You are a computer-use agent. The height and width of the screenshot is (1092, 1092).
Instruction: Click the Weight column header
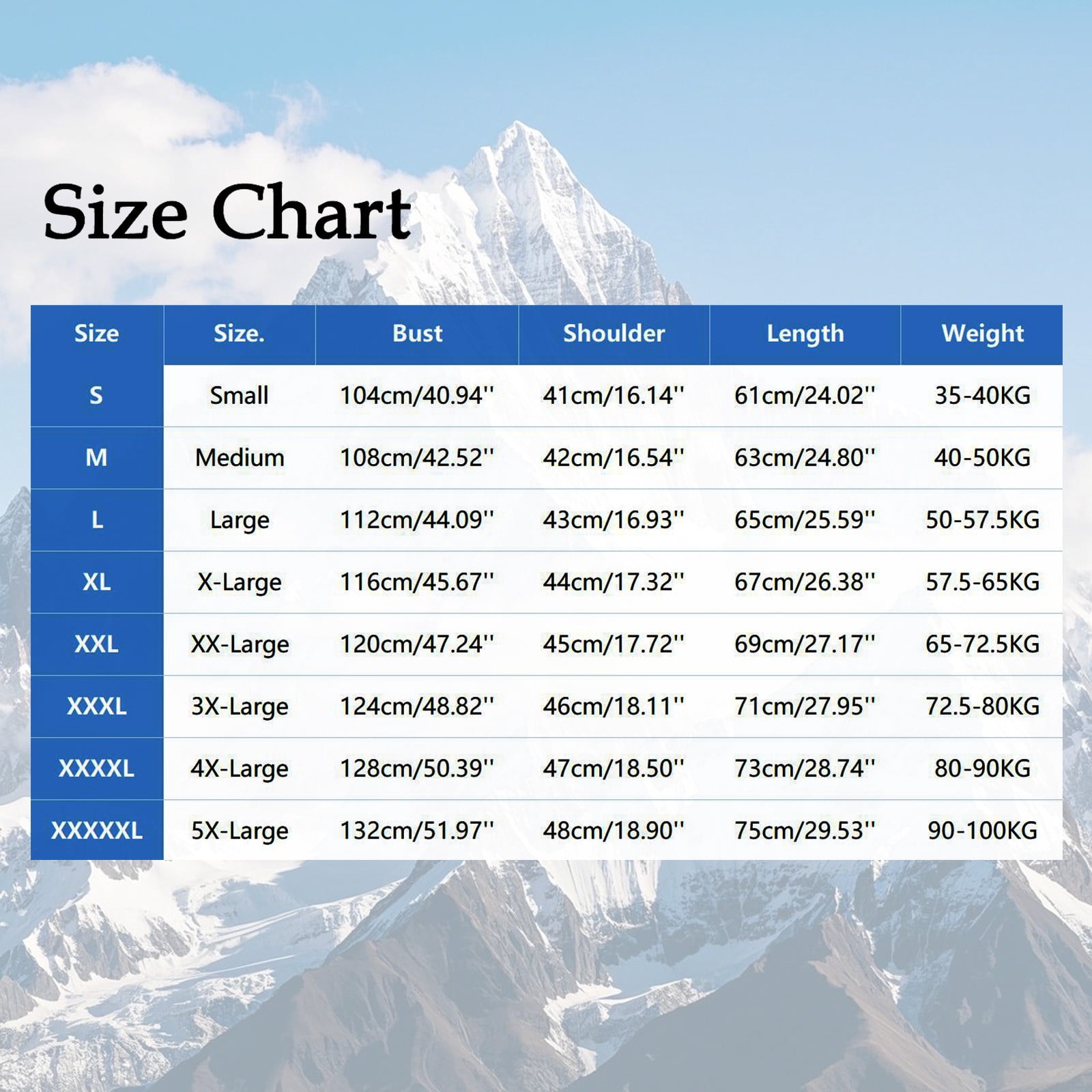coord(983,334)
